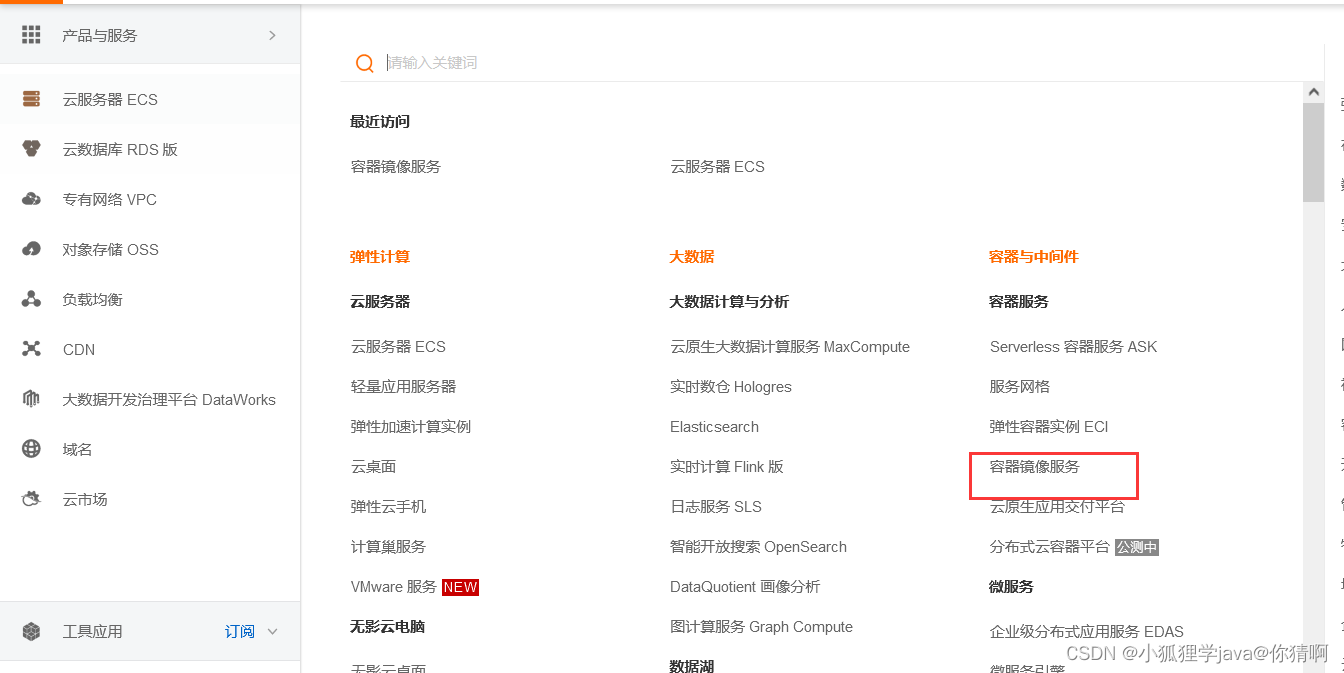Open 实时数仓 Hologres link
The height and width of the screenshot is (673, 1344).
(731, 387)
